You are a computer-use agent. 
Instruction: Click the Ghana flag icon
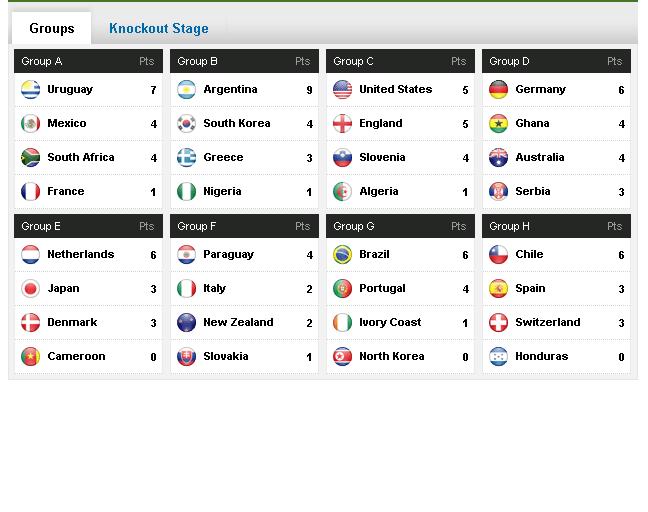pos(498,124)
